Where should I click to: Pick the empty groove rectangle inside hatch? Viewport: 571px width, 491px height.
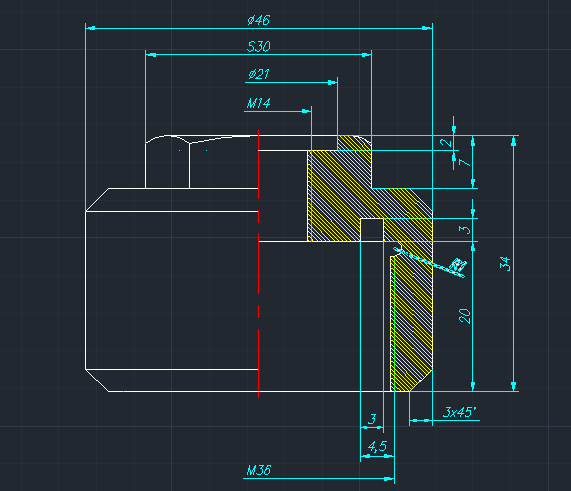(x=372, y=230)
